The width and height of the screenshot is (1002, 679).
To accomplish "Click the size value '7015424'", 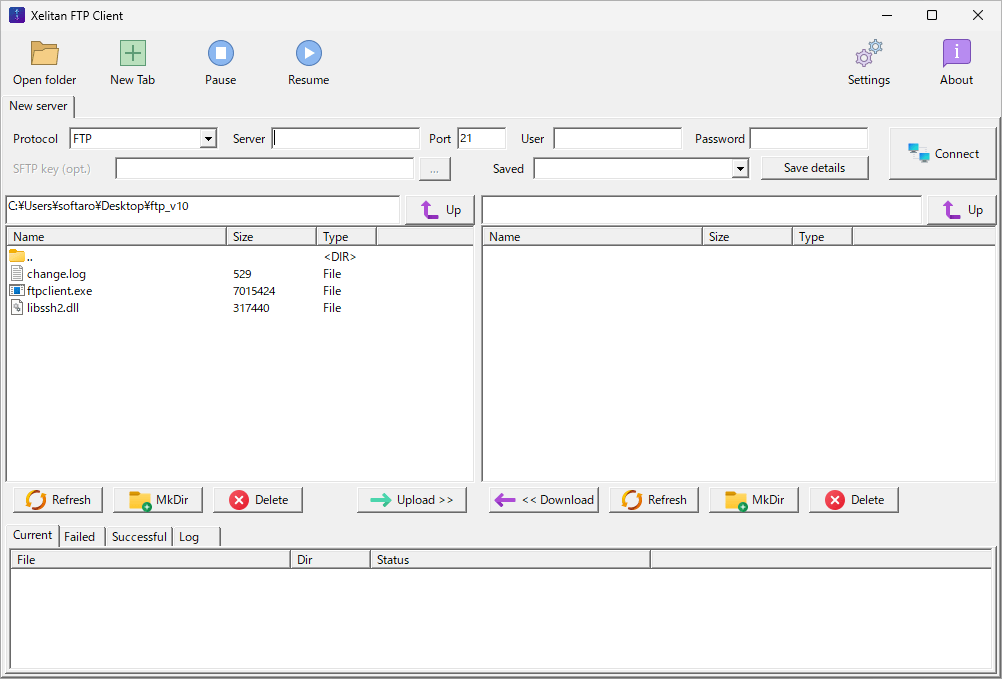I will pyautogui.click(x=254, y=291).
